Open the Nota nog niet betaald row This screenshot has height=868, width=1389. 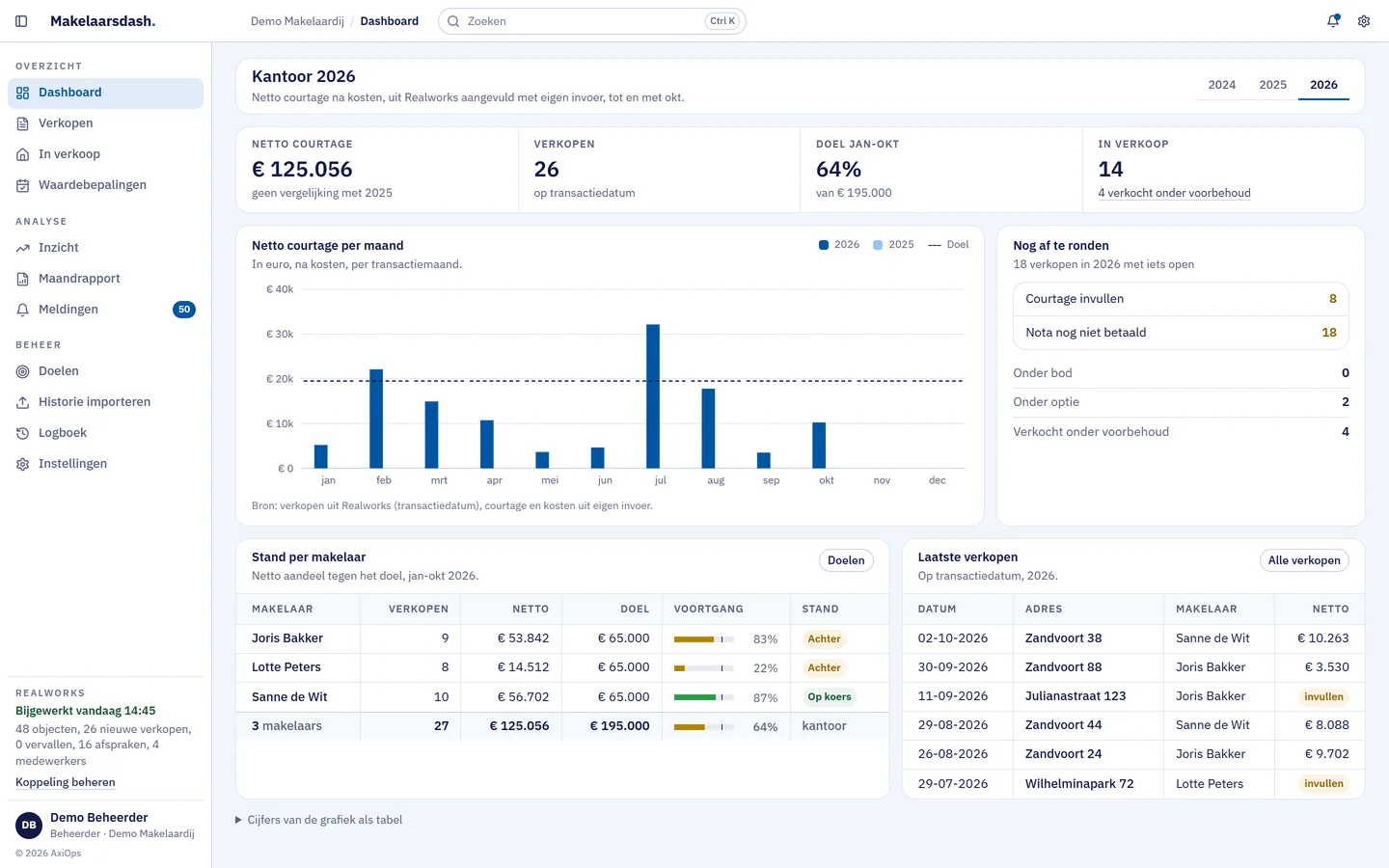coord(1181,333)
